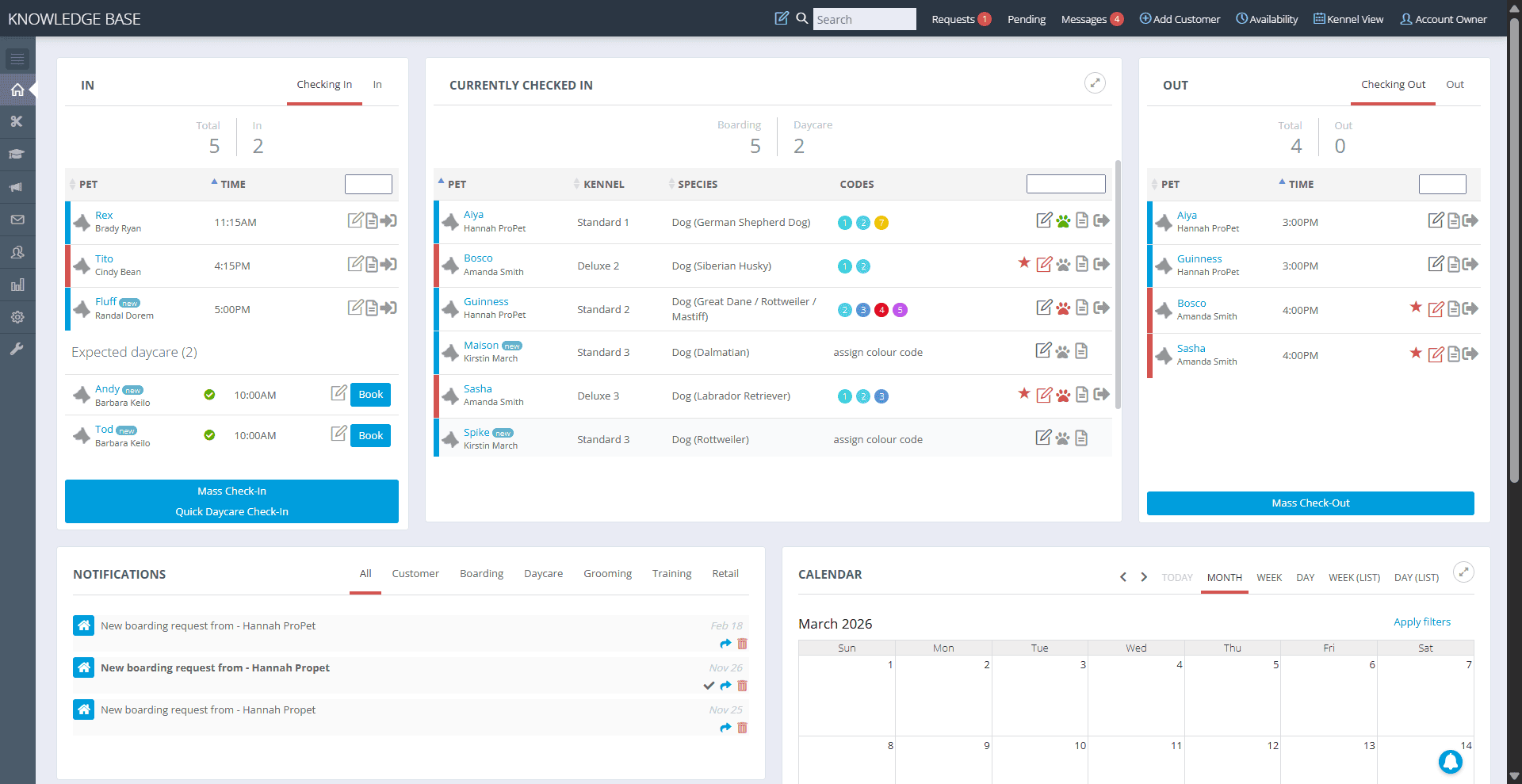Click the document icon on Bosco's Deluxe 2 row
Viewport: 1522px width, 784px height.
[x=1082, y=265]
